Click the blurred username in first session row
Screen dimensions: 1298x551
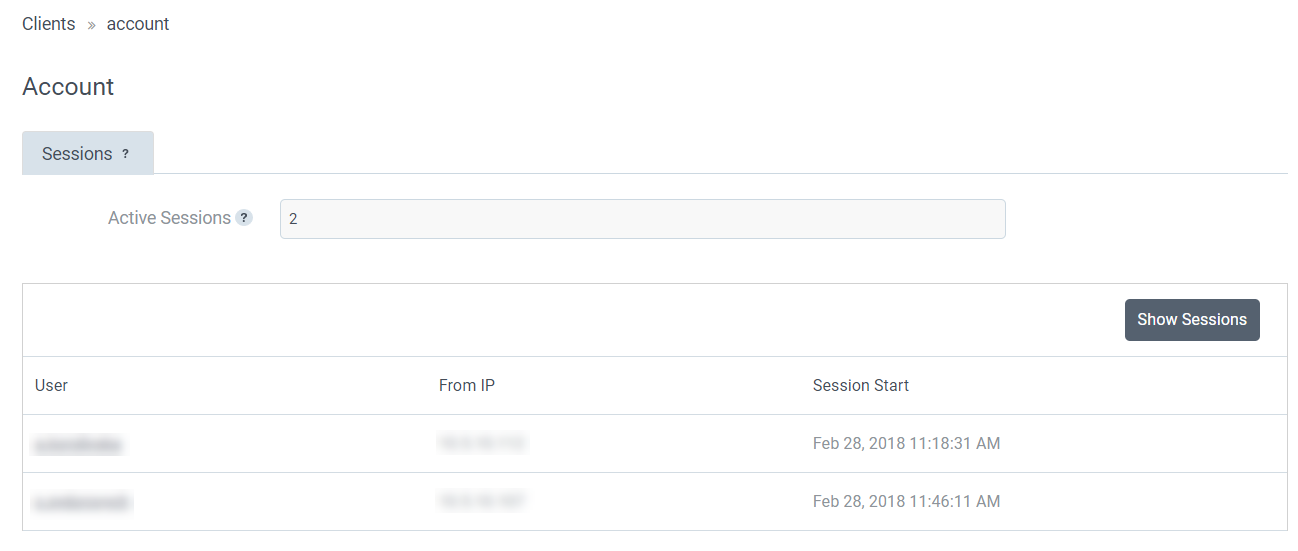tap(79, 445)
